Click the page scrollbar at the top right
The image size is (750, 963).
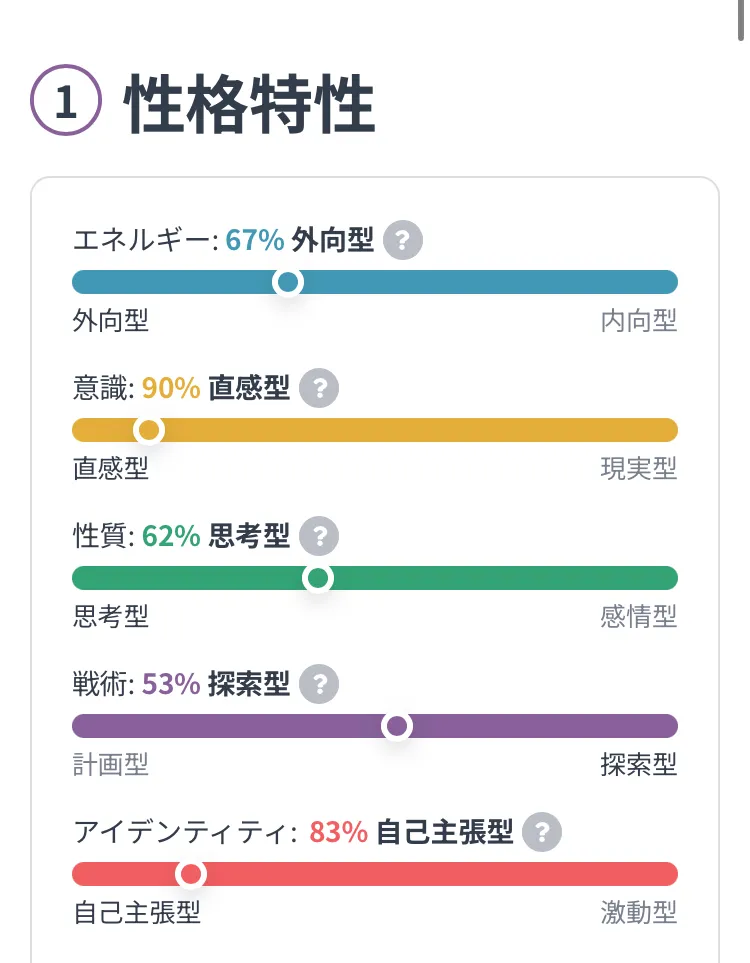pos(739,20)
